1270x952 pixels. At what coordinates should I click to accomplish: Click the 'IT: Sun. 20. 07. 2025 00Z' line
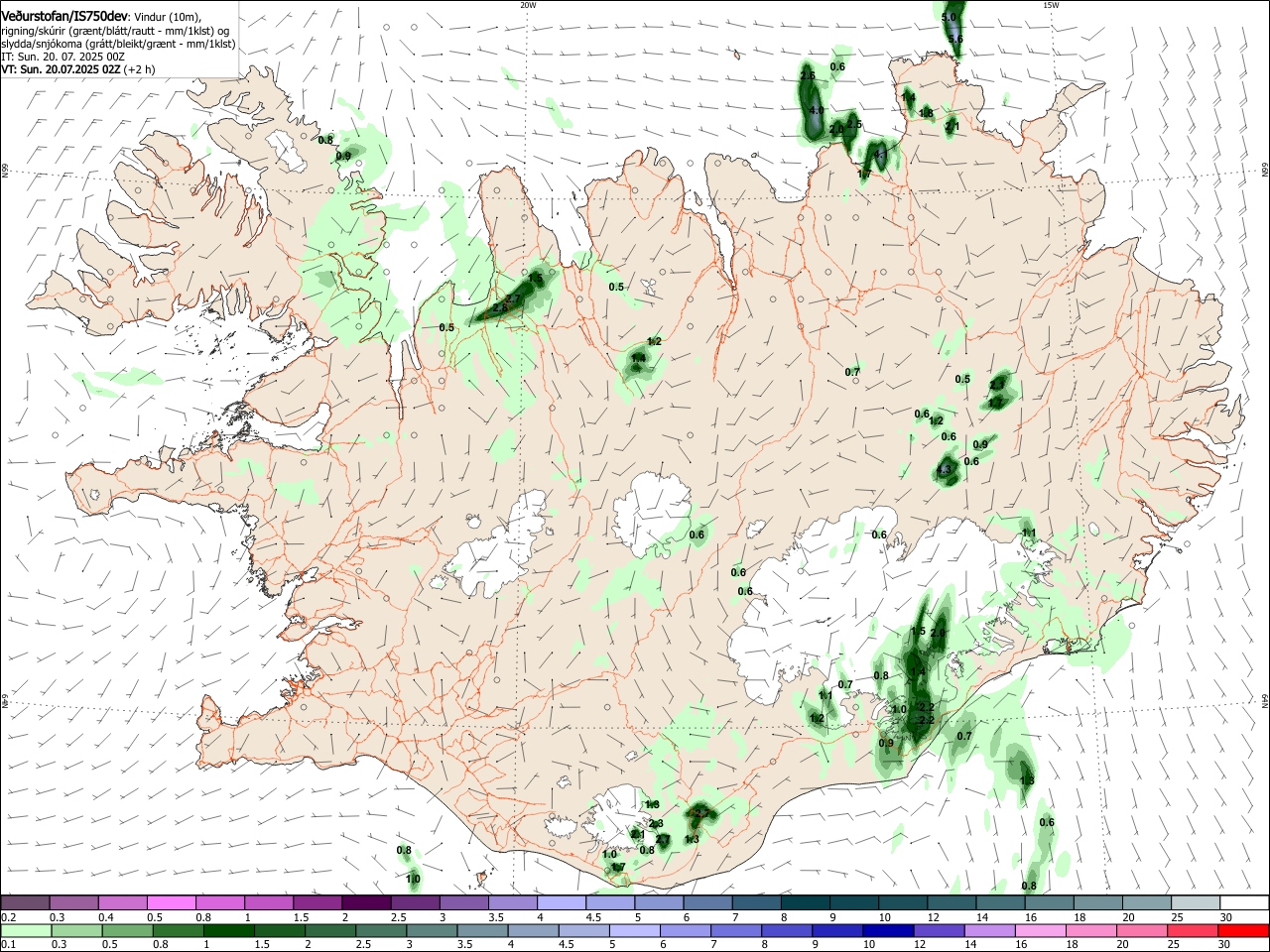pyautogui.click(x=63, y=57)
